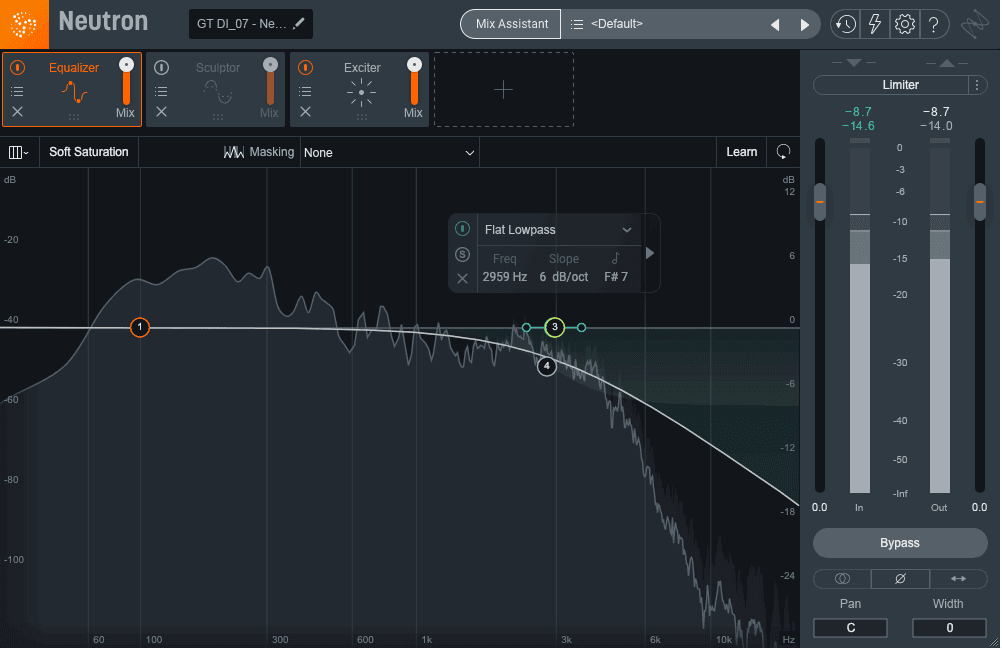The width and height of the screenshot is (1002, 648).
Task: Add a new module with plus slot
Action: pyautogui.click(x=504, y=89)
